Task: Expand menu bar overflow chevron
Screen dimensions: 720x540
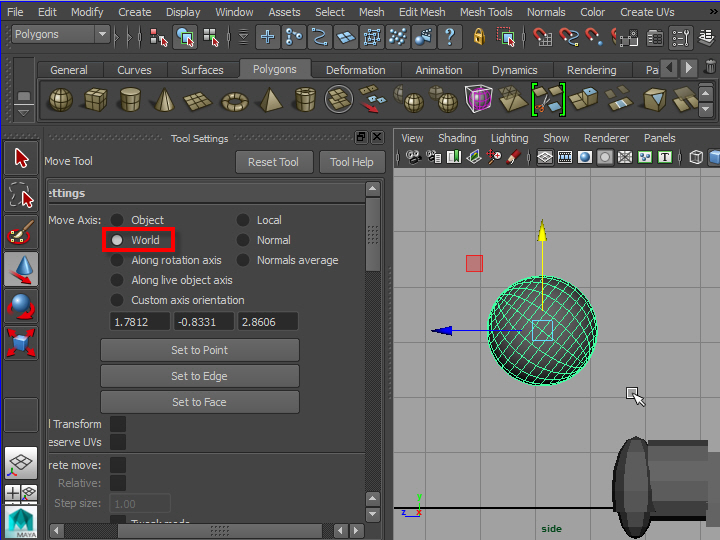Action: coord(714,12)
